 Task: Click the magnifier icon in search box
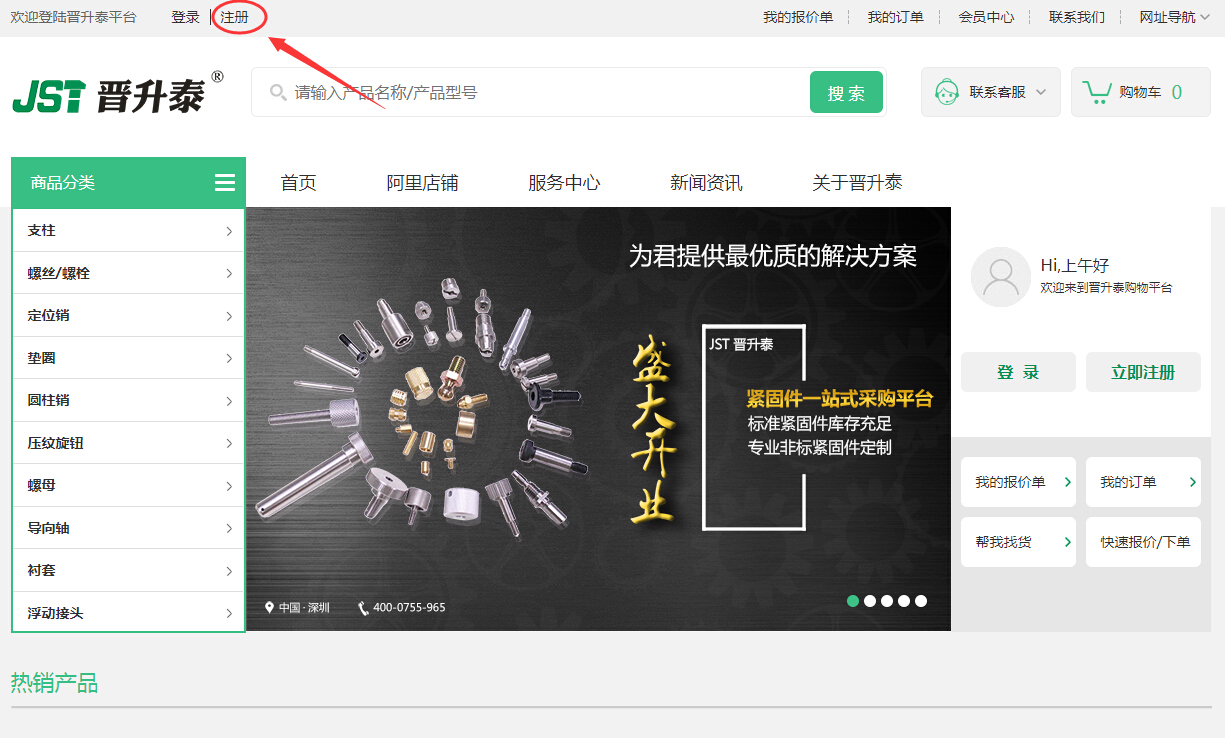tap(278, 93)
